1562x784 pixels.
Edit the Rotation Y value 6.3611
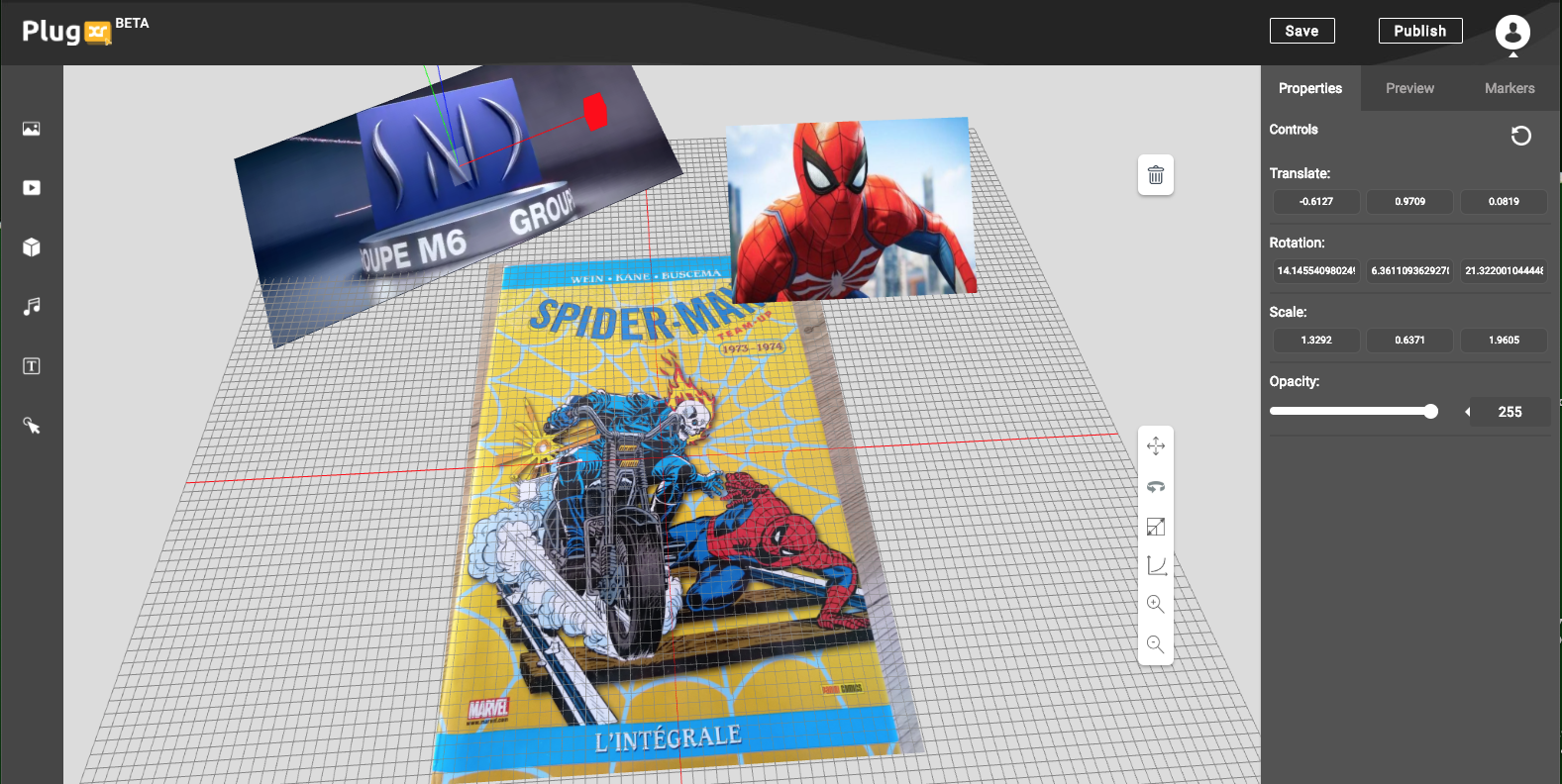pyautogui.click(x=1410, y=270)
